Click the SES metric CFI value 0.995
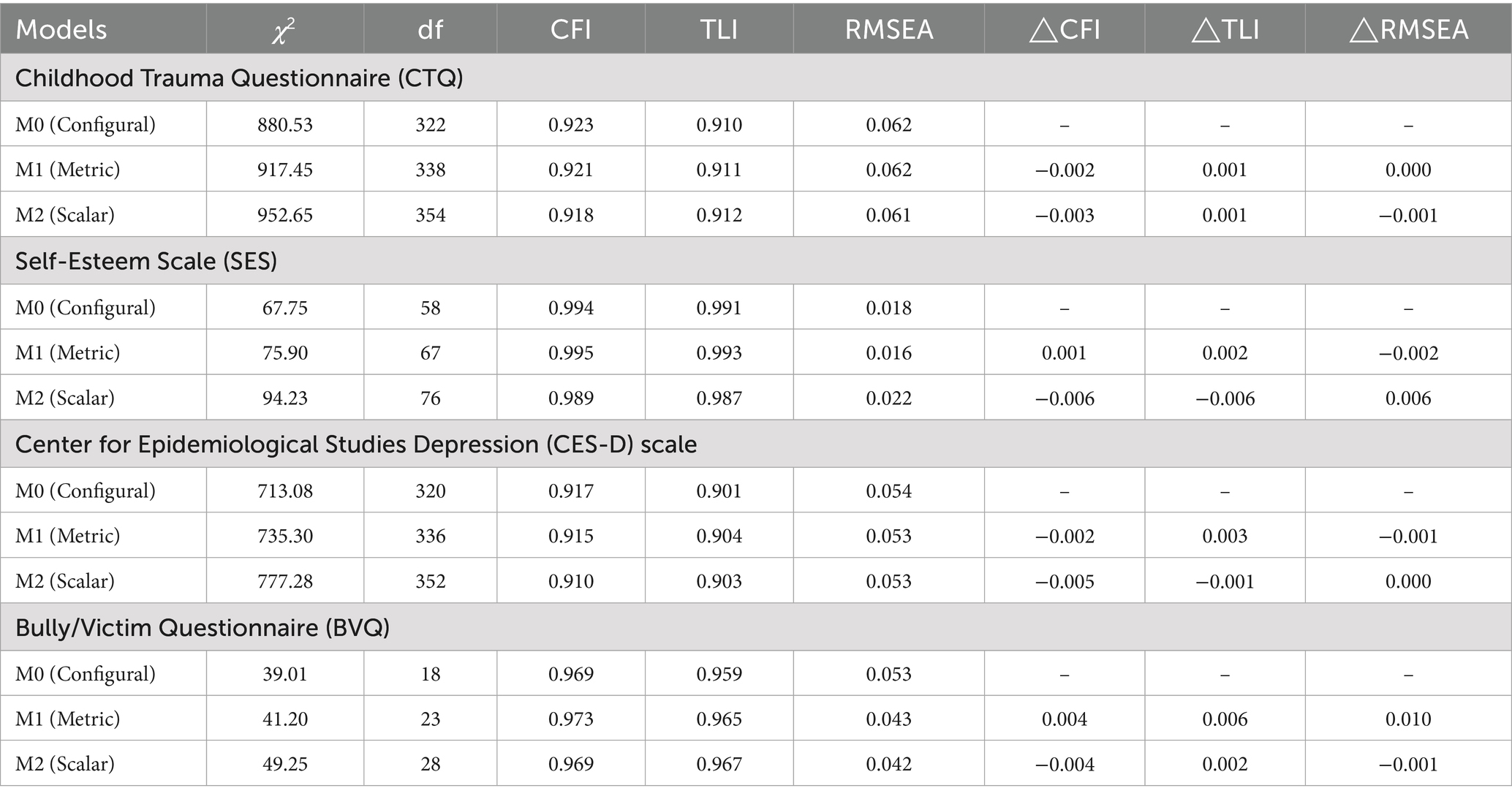1512x799 pixels. coord(570,353)
